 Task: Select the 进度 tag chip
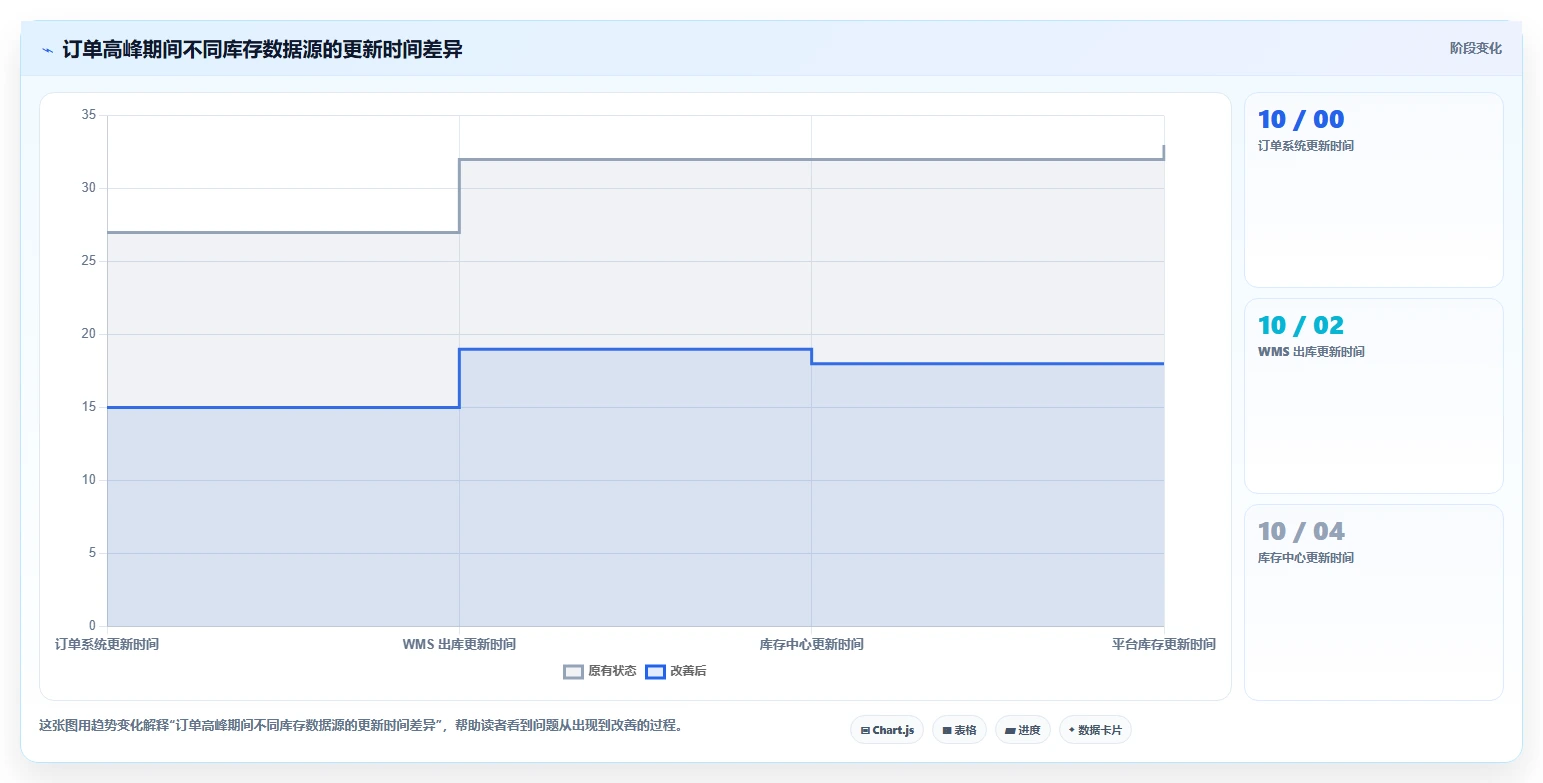(1023, 730)
